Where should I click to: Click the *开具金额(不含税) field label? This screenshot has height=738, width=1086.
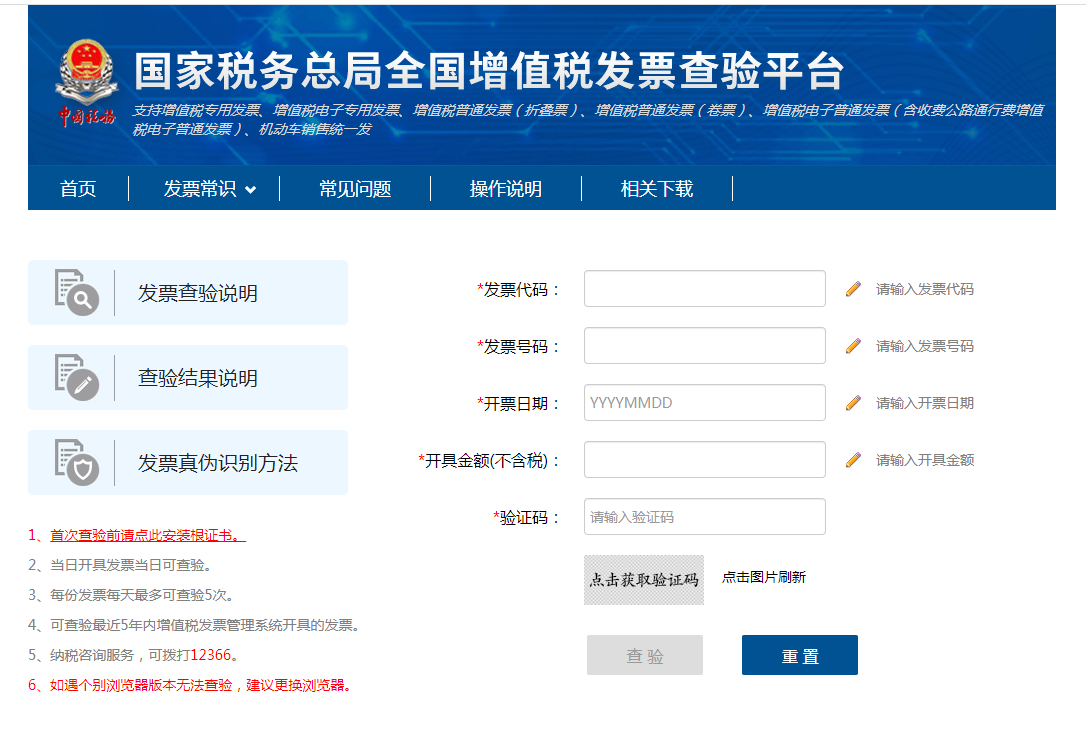489,460
